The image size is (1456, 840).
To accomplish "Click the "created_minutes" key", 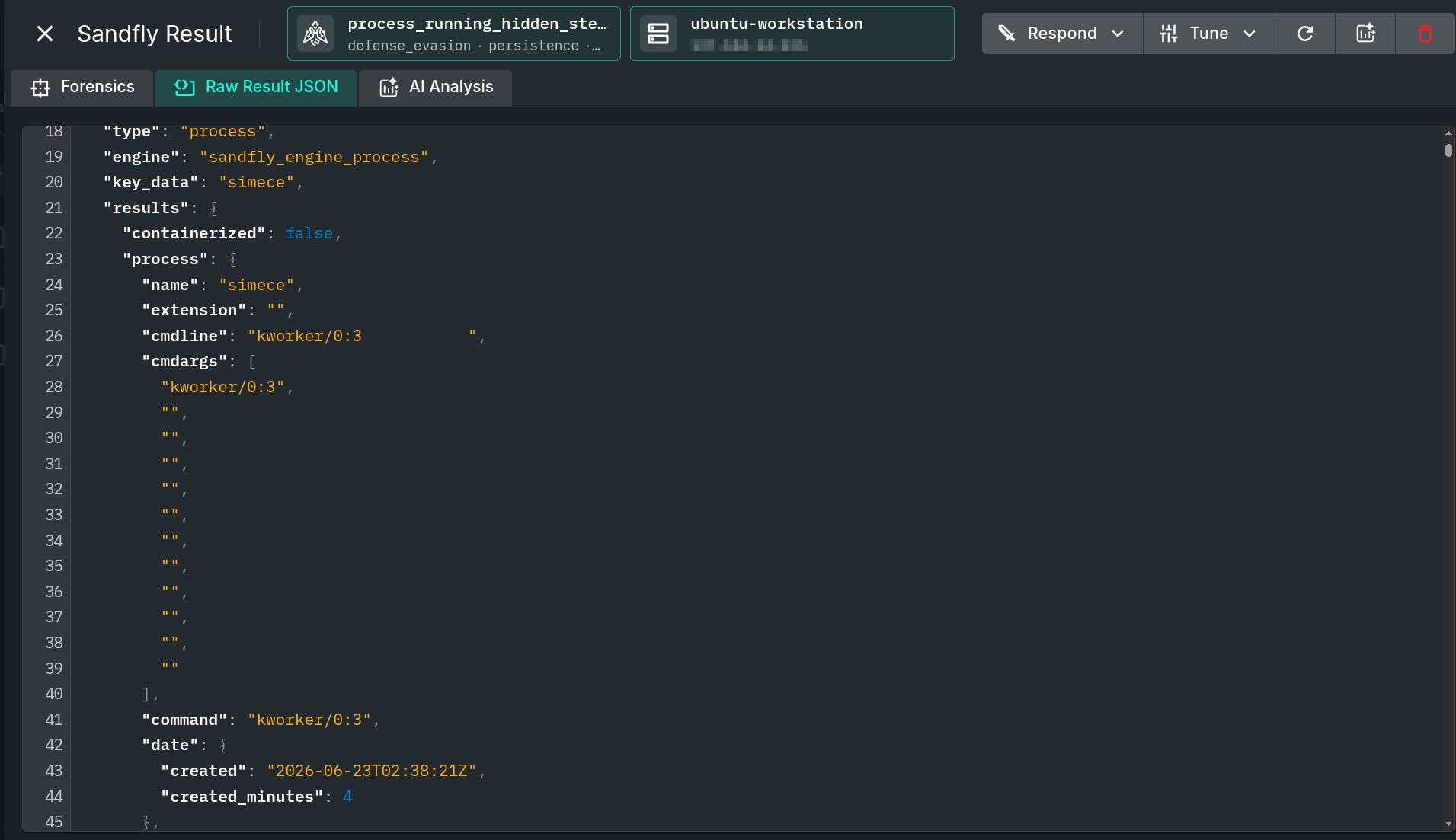I will [242, 797].
